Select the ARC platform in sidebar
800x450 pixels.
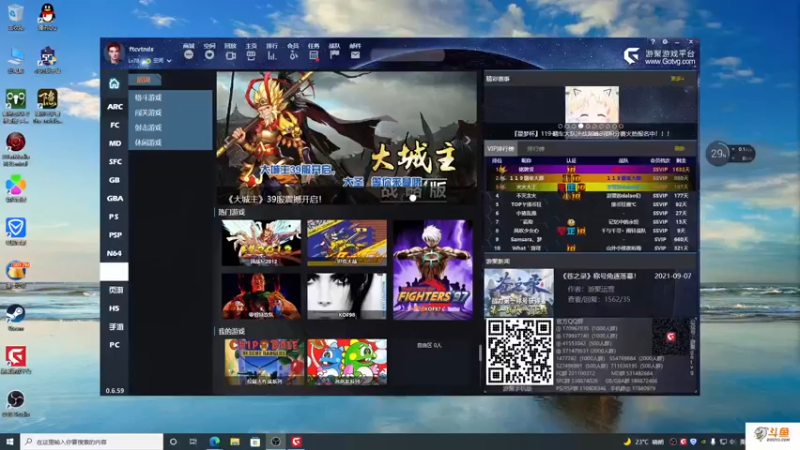114,107
